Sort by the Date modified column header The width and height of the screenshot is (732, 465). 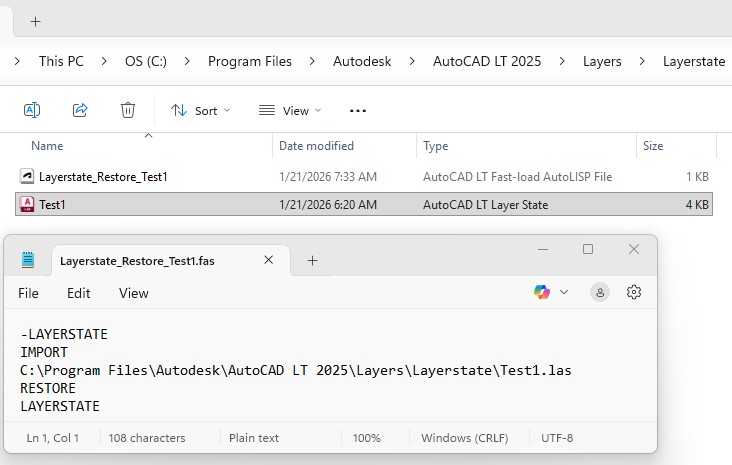pos(316,146)
